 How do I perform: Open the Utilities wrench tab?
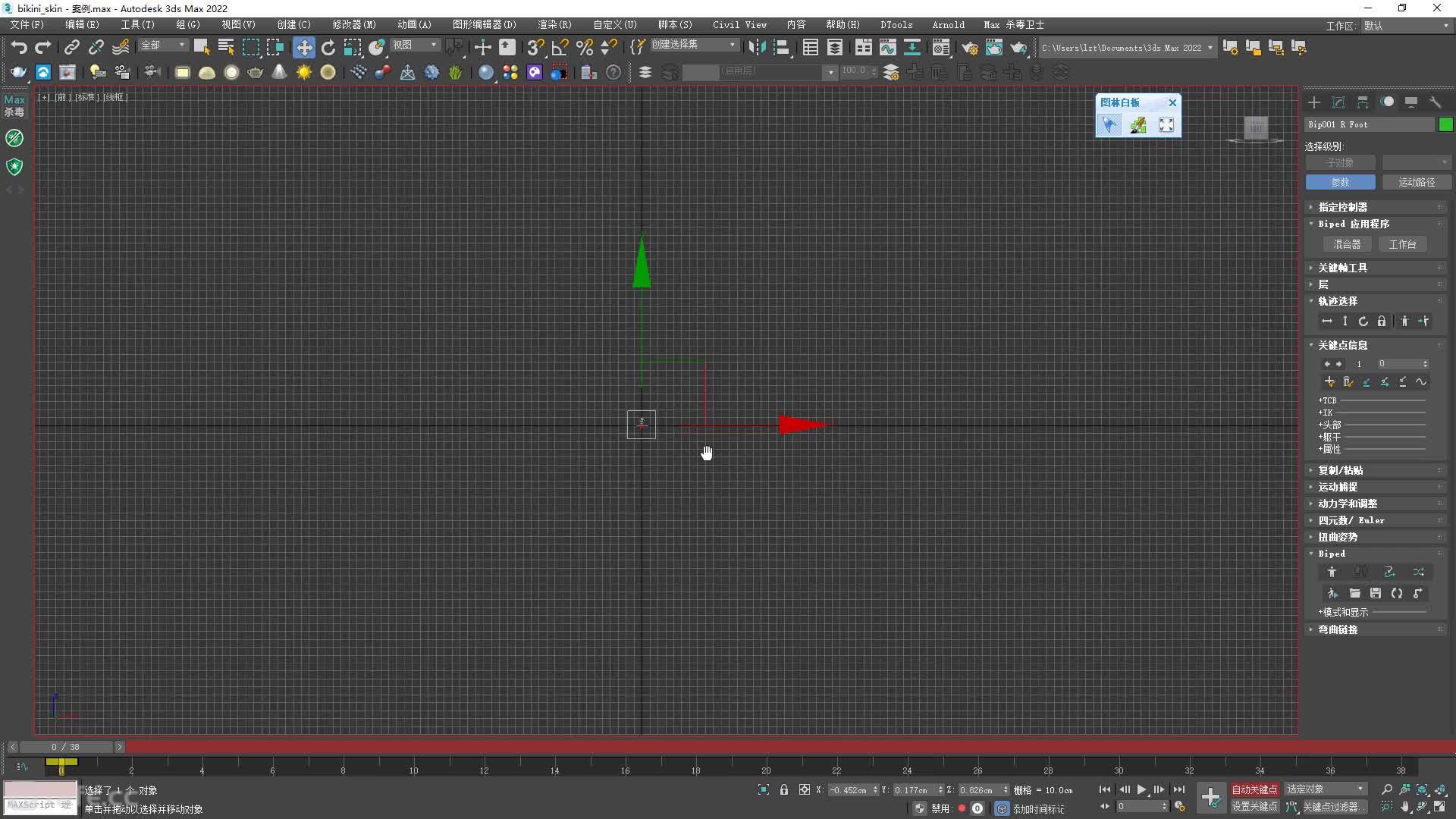click(x=1436, y=102)
